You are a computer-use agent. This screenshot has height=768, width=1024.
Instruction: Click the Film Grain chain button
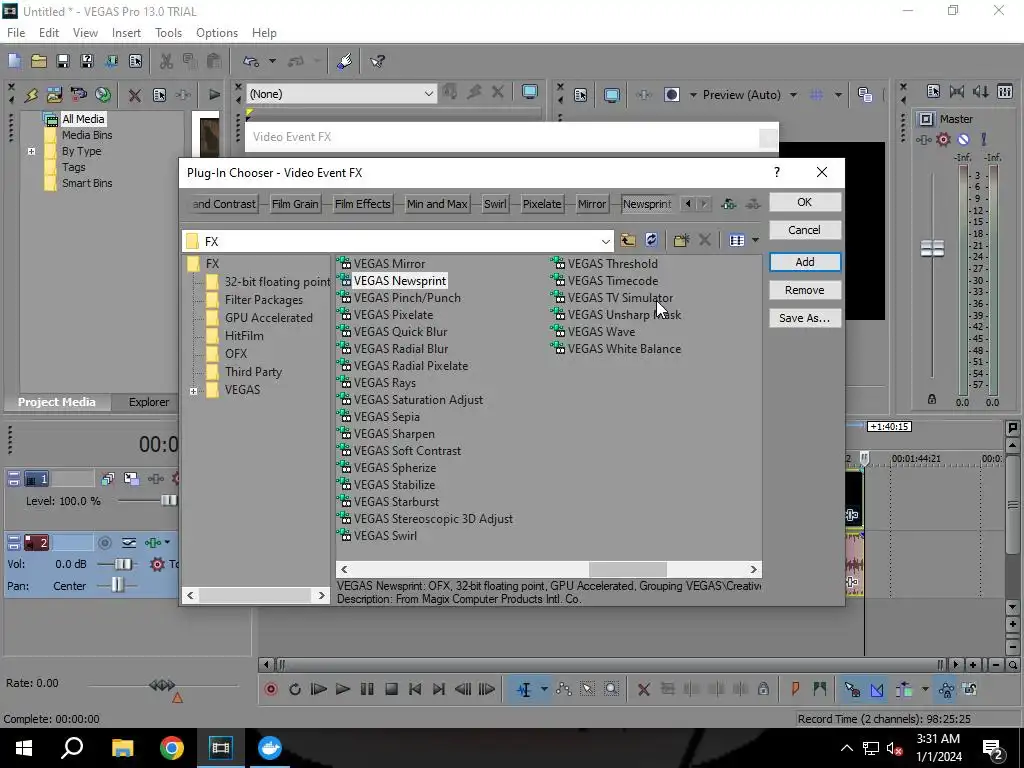295,204
